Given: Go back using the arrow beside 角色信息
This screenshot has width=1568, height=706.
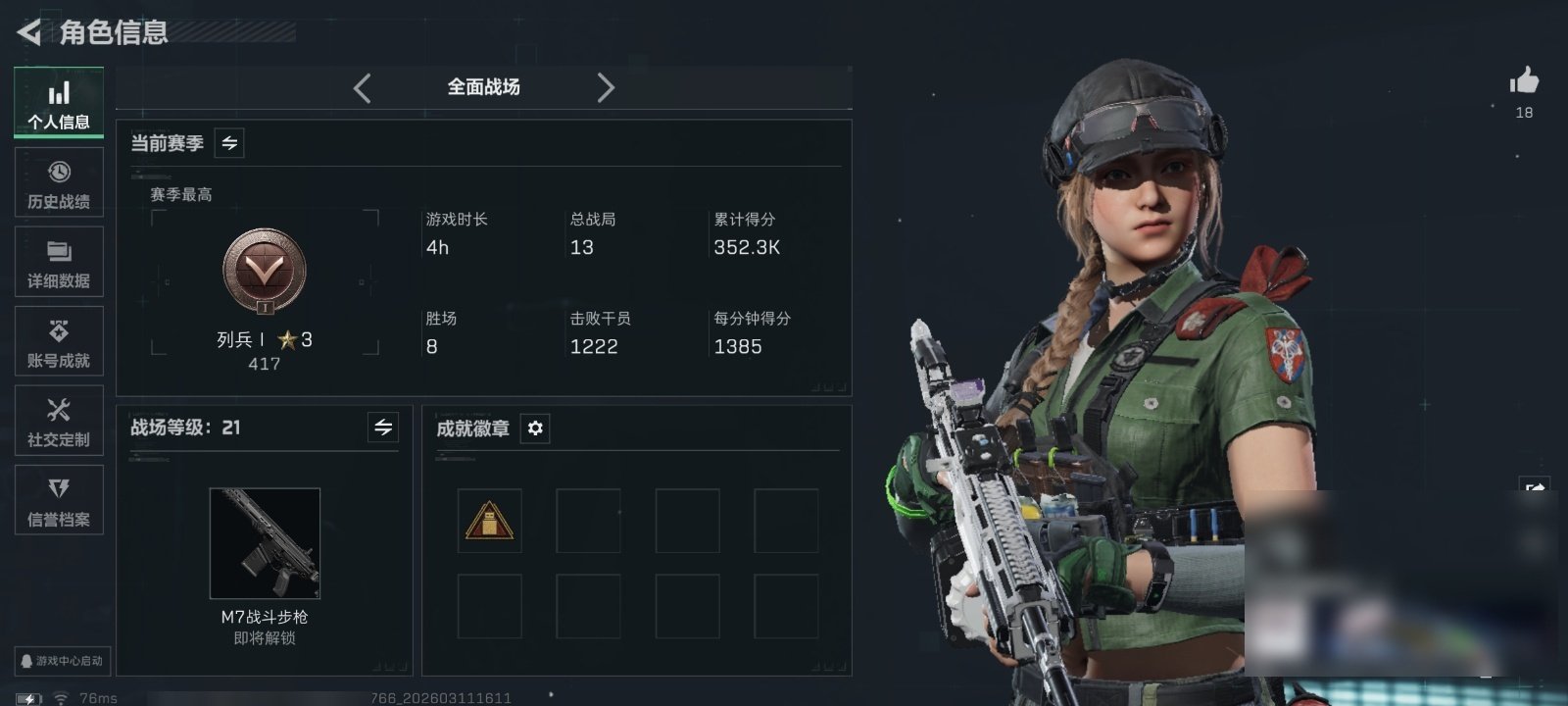Looking at the screenshot, I should pyautogui.click(x=29, y=32).
